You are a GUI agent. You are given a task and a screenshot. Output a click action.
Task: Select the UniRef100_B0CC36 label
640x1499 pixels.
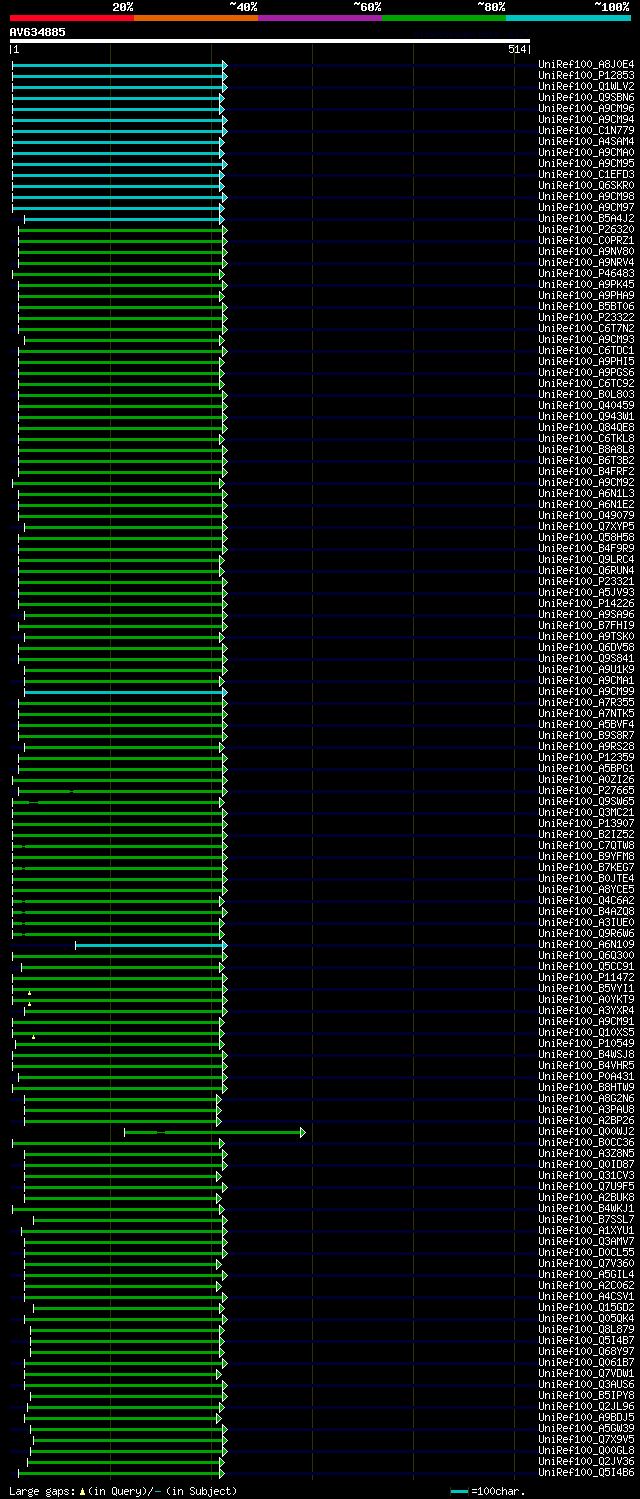(586, 1142)
